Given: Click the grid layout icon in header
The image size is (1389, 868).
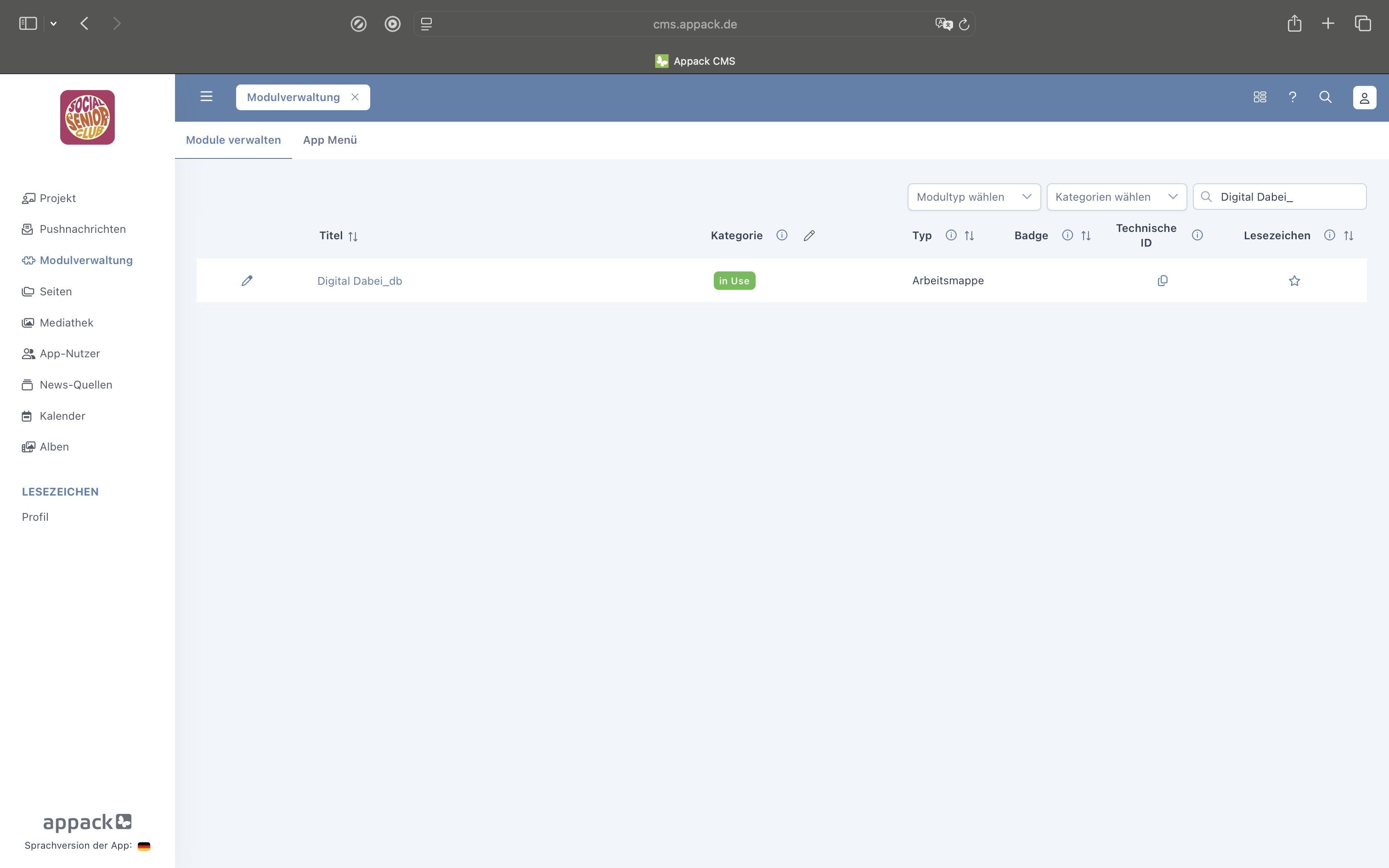Looking at the screenshot, I should click(x=1260, y=97).
